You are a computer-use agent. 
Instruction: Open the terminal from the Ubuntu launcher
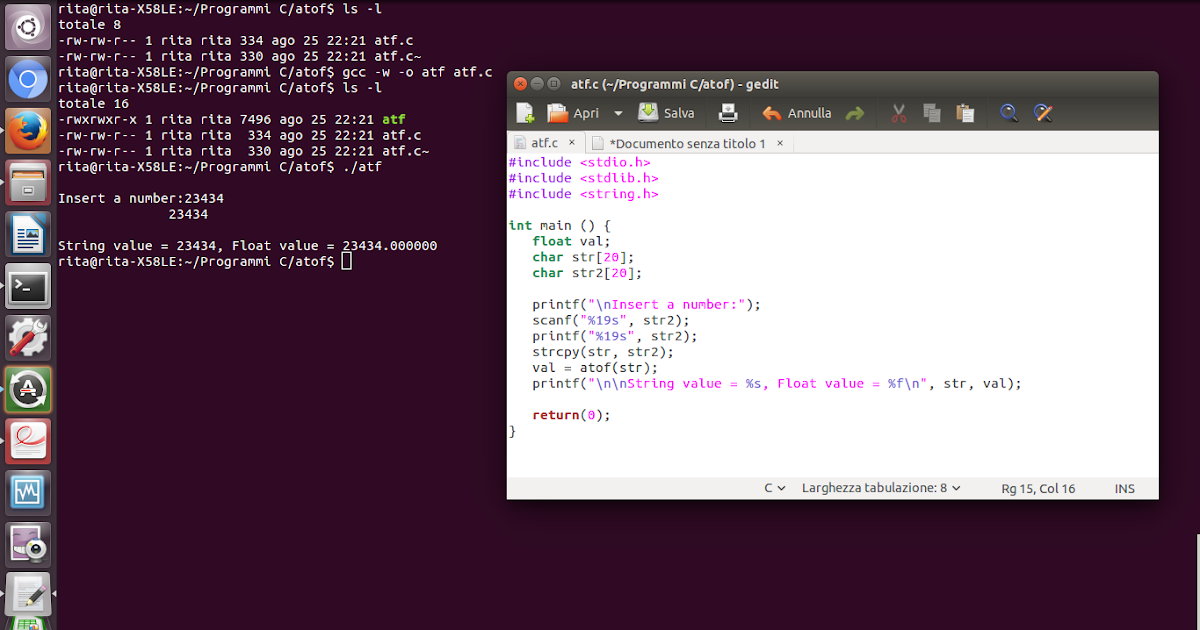click(27, 286)
